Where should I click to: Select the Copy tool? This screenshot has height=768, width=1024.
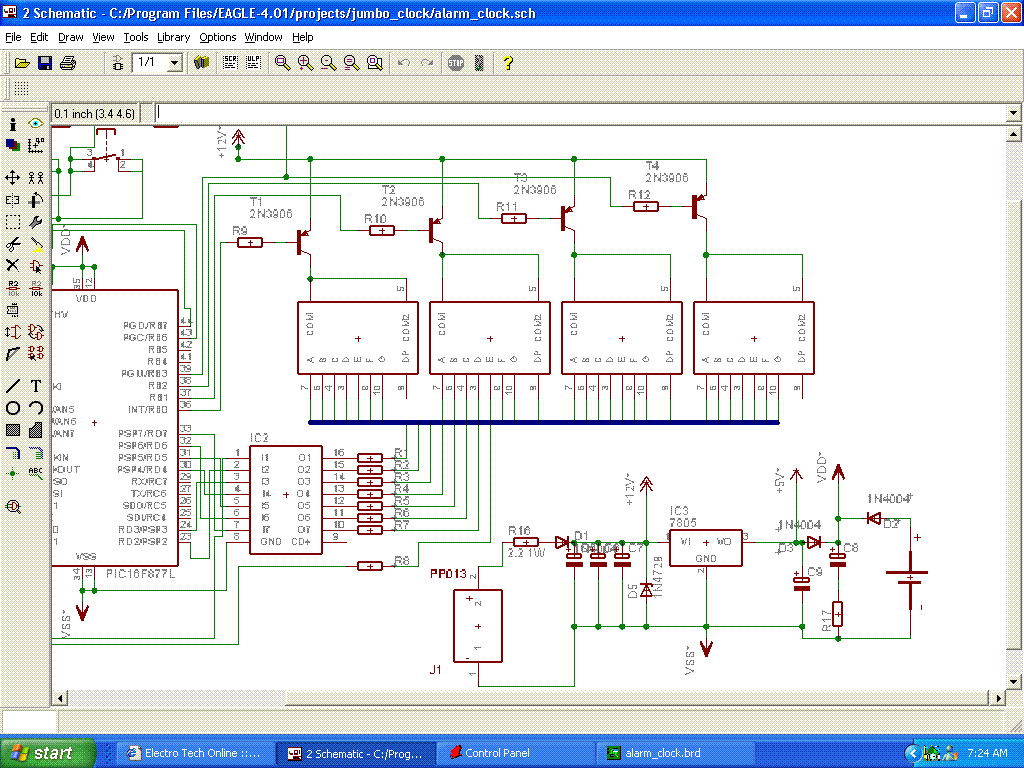tap(36, 178)
